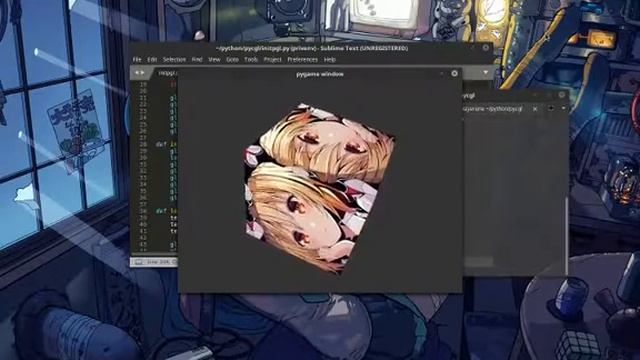Select the terminal tab titled ~/python/pygl
Viewport: 640px width, 360px height.
pyautogui.click(x=492, y=109)
